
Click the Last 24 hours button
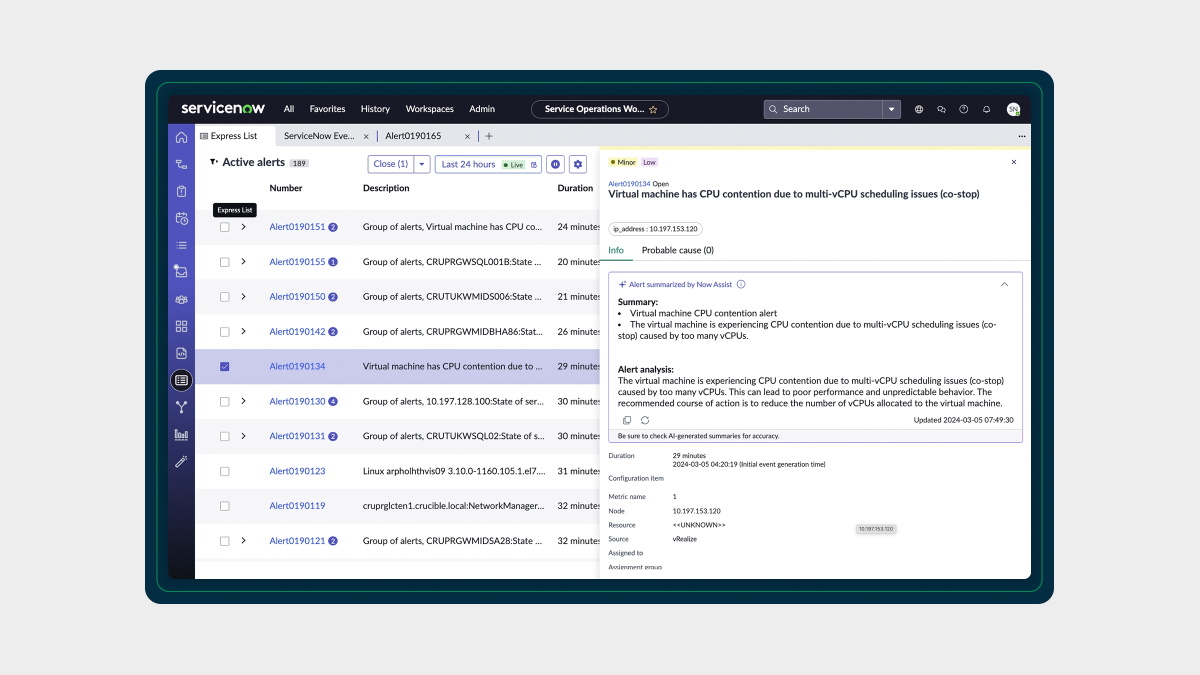click(x=468, y=164)
